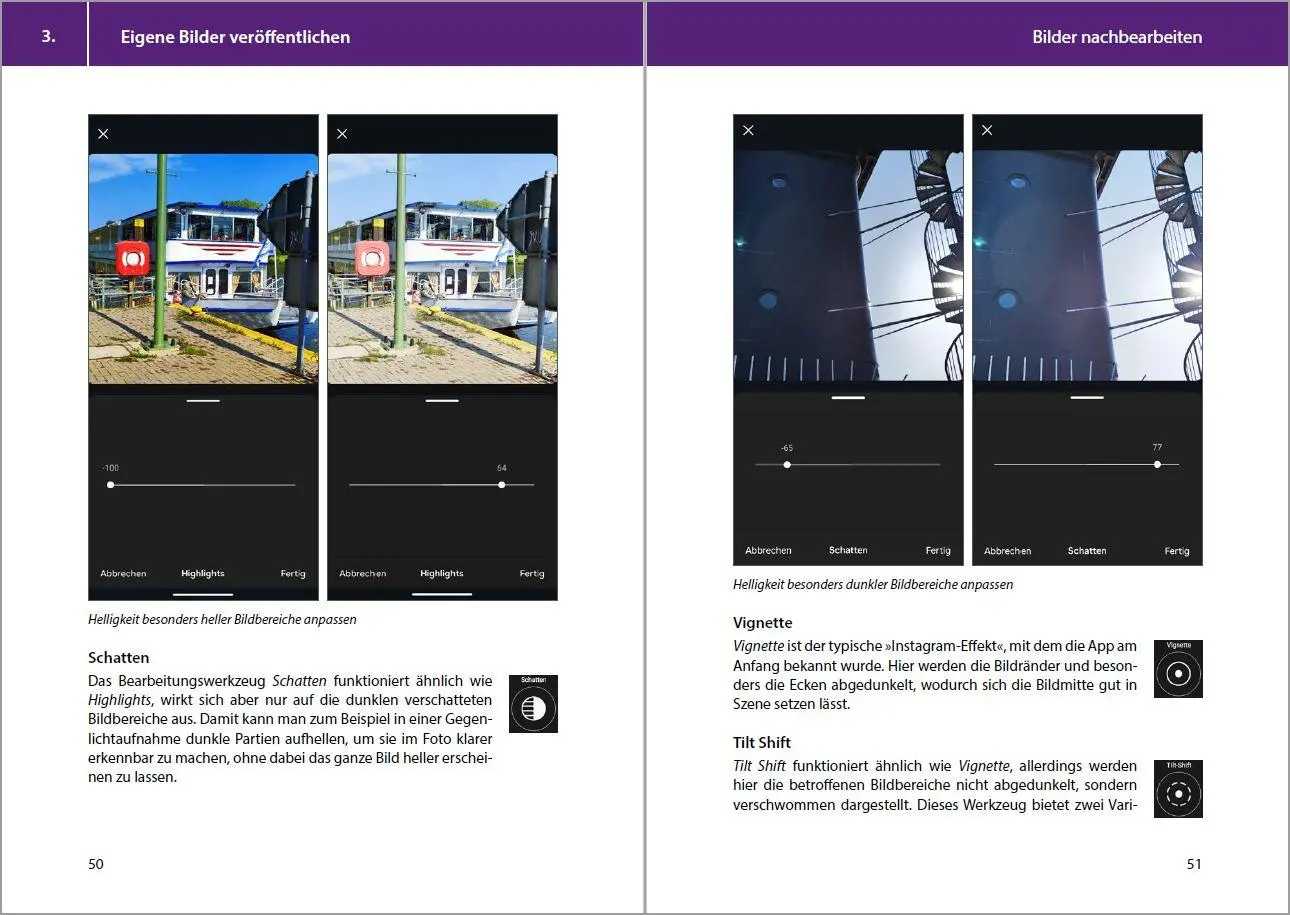Select the Vignette tool icon

click(1178, 669)
